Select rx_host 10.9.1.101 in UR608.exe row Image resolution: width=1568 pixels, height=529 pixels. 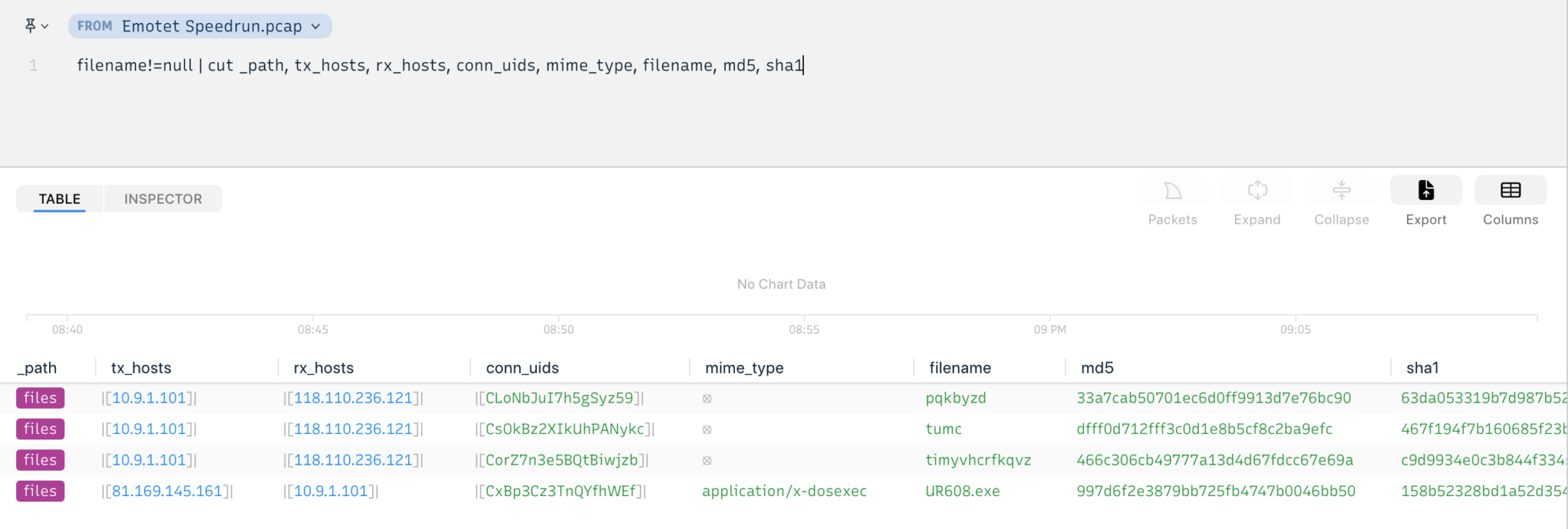pyautogui.click(x=331, y=491)
